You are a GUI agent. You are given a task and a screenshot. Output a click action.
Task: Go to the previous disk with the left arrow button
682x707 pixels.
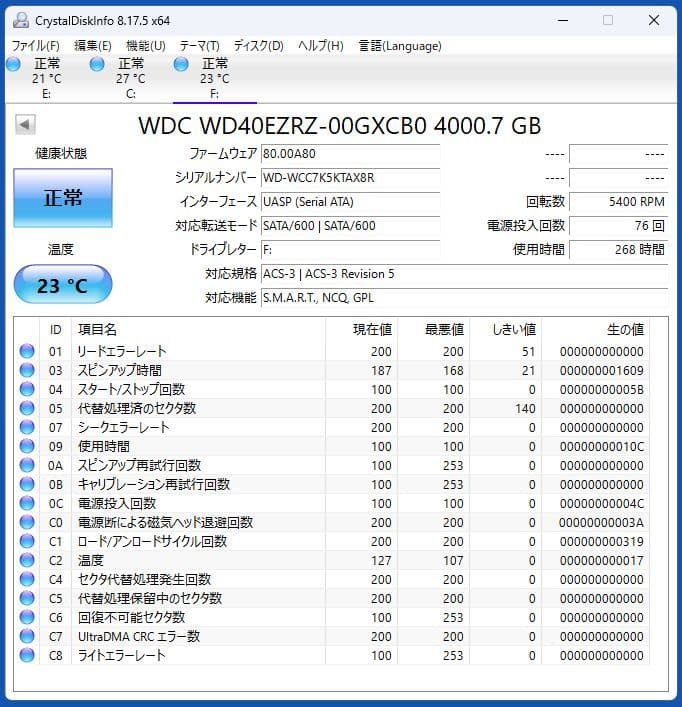pyautogui.click(x=25, y=124)
